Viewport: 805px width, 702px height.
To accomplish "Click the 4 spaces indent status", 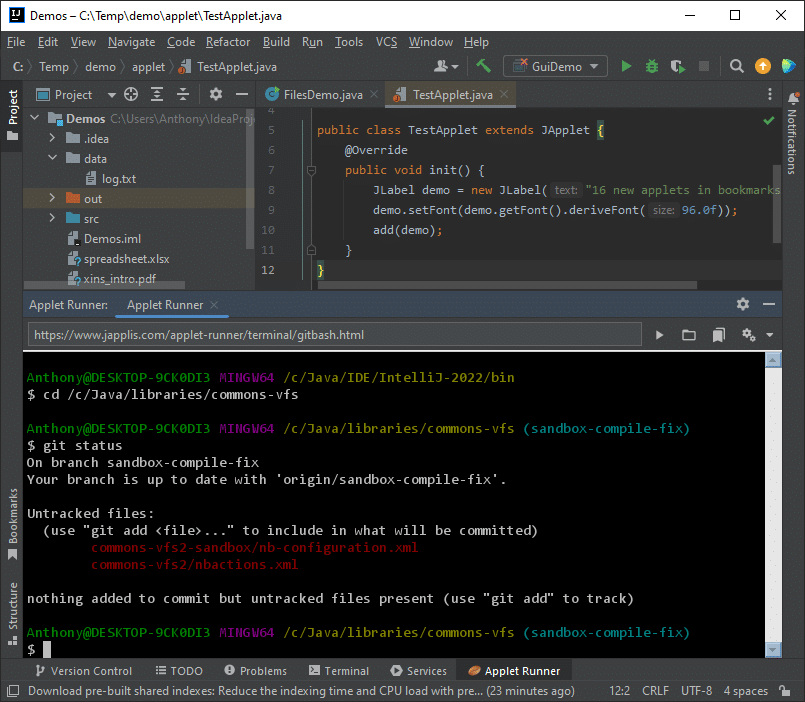I will click(745, 691).
